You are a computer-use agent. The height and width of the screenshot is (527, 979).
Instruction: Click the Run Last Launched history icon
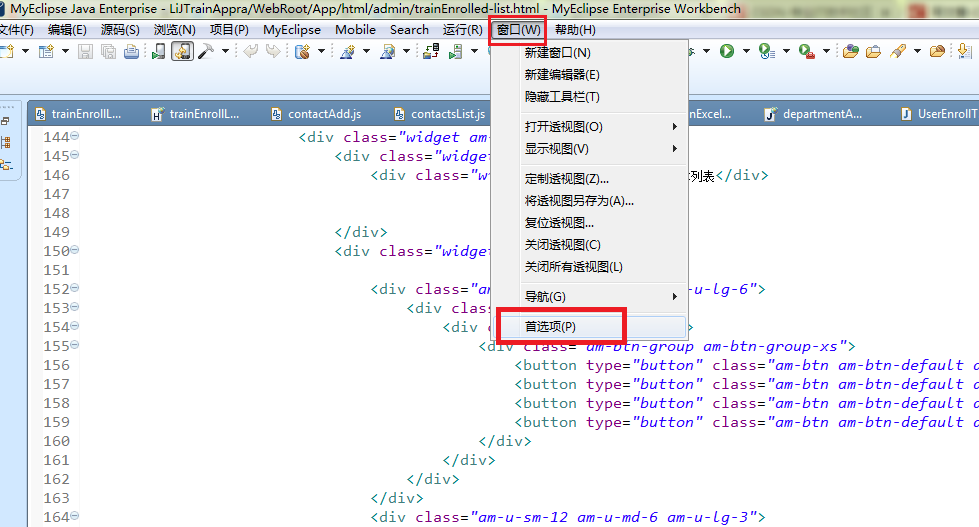point(767,51)
